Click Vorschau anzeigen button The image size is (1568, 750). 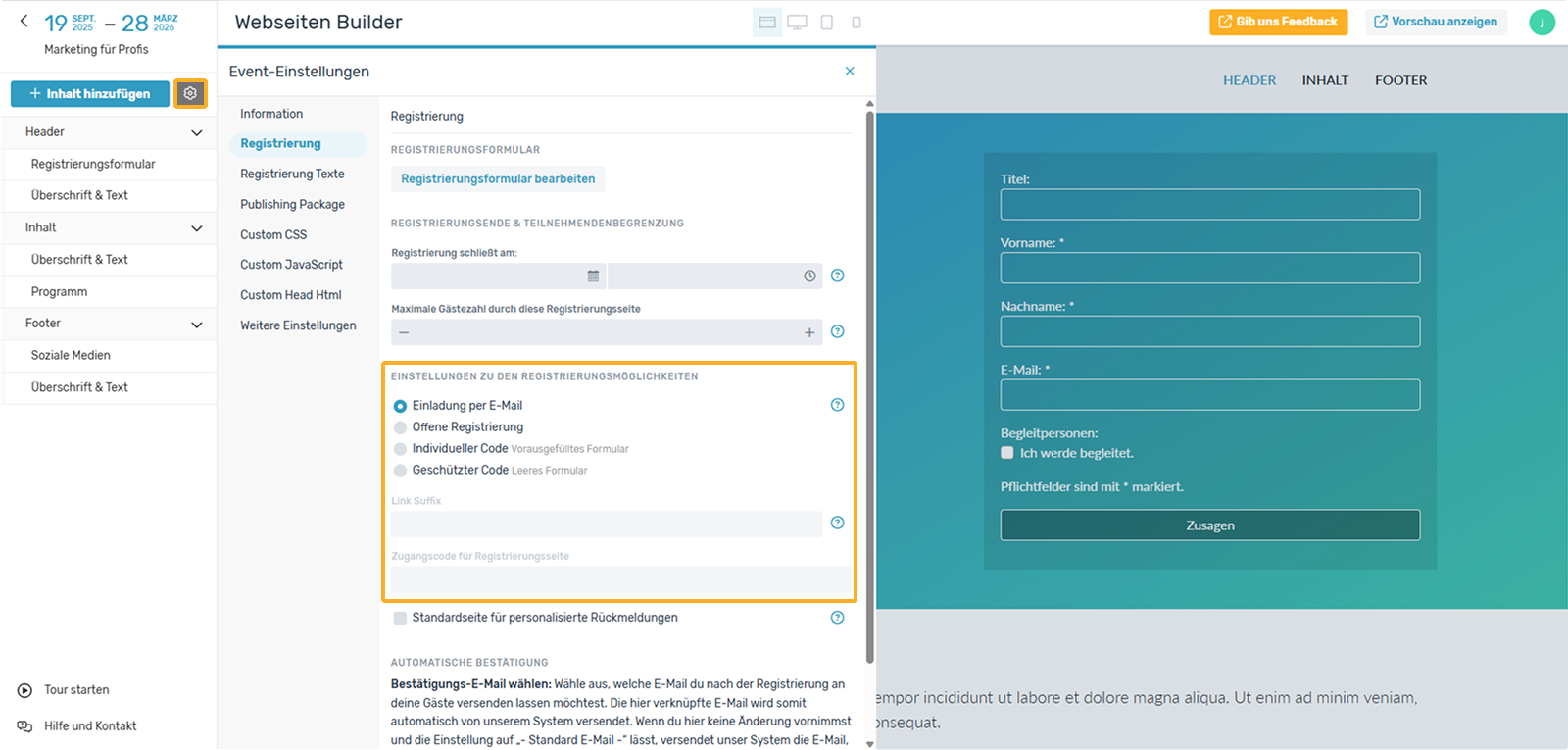click(1436, 22)
